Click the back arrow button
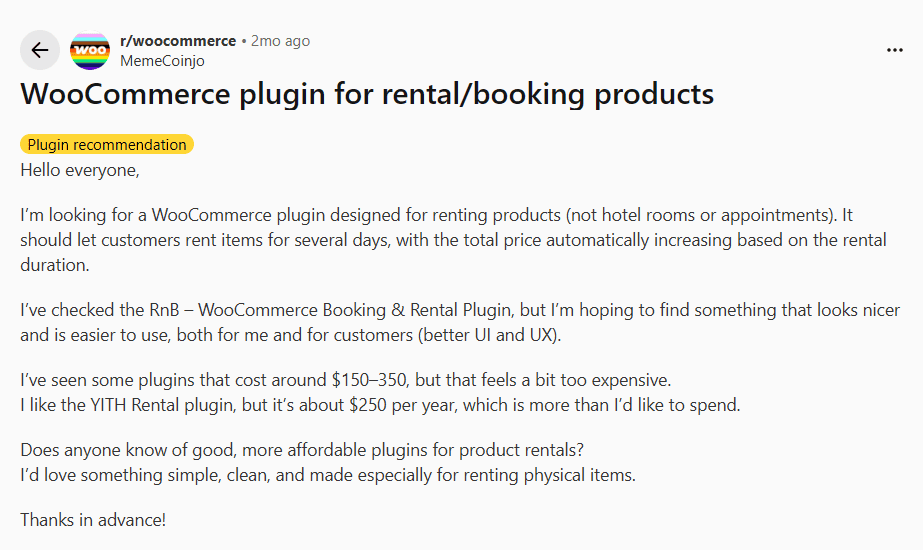Image resolution: width=923 pixels, height=550 pixels. (x=40, y=50)
